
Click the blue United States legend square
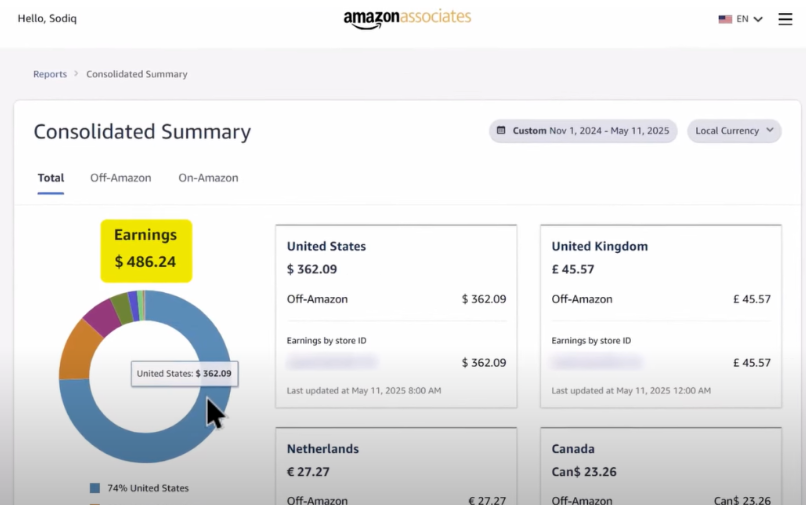tap(95, 488)
